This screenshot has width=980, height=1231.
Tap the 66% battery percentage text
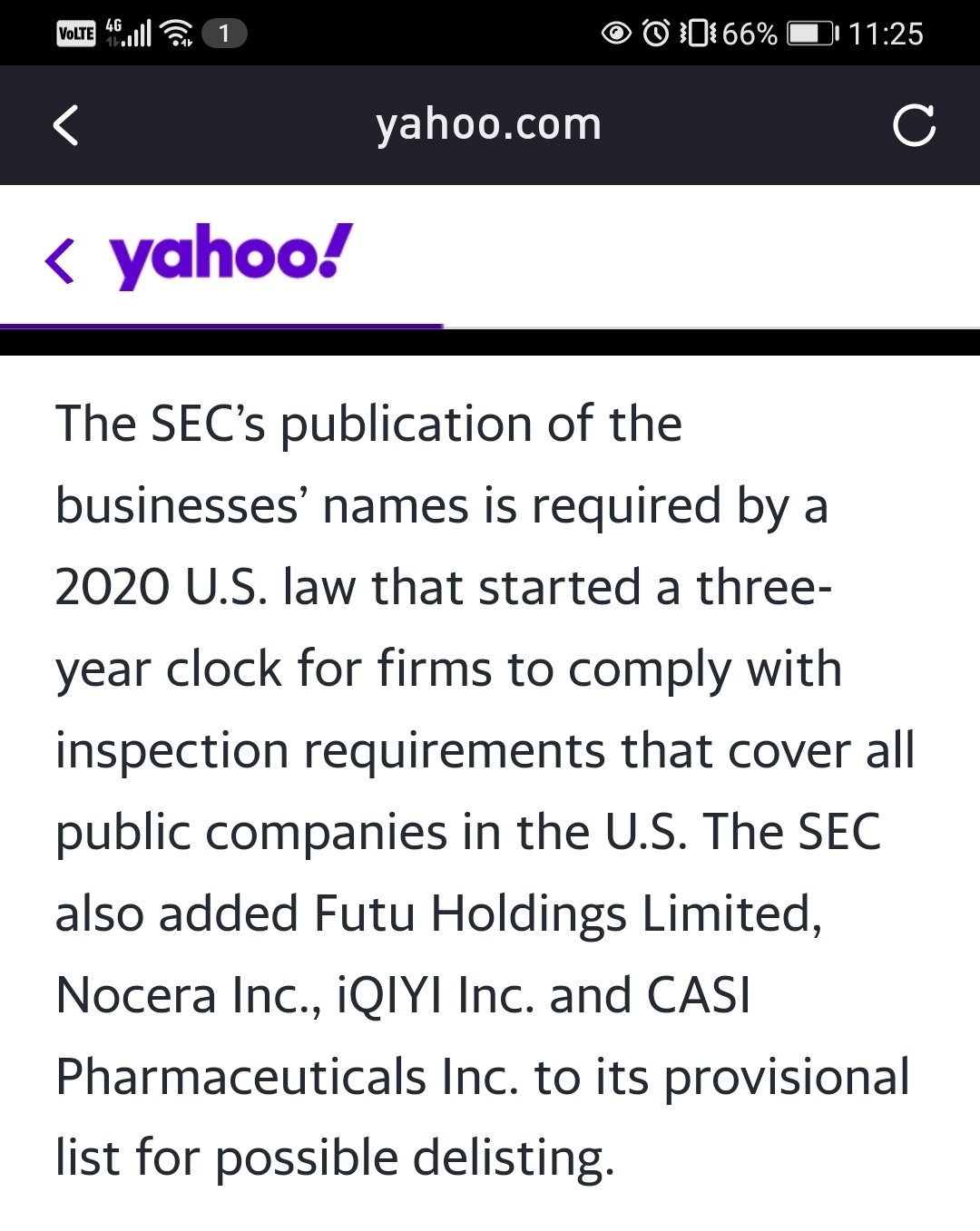tap(750, 34)
